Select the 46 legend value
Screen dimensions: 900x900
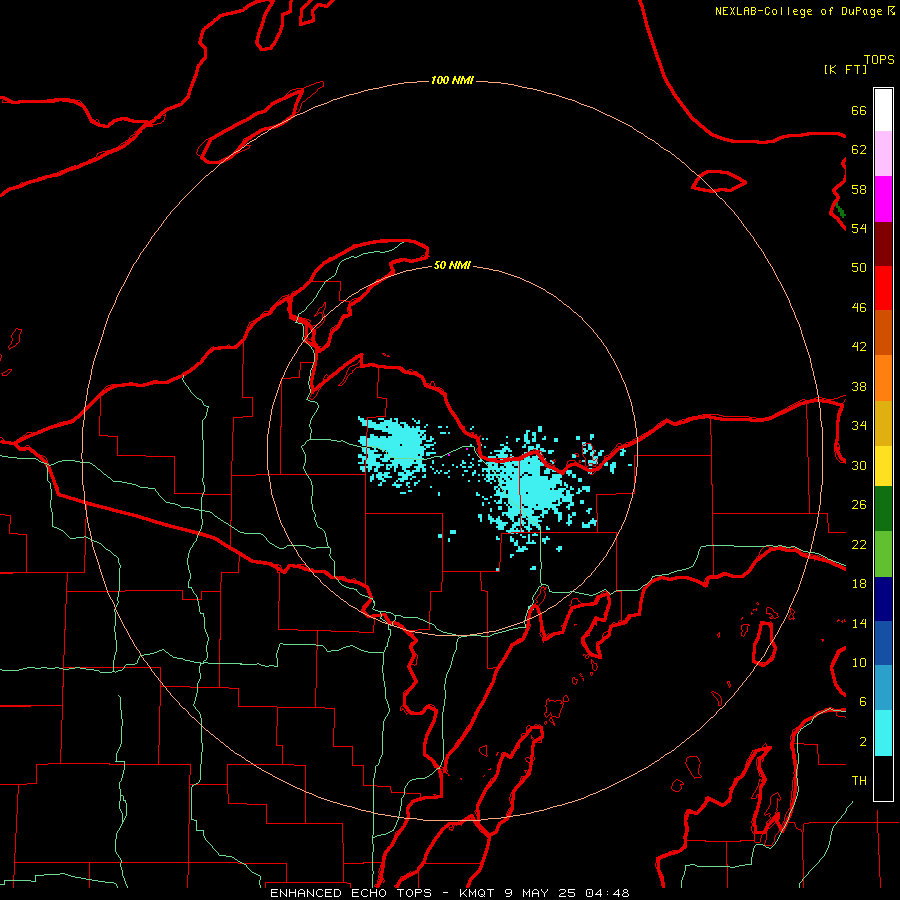859,308
